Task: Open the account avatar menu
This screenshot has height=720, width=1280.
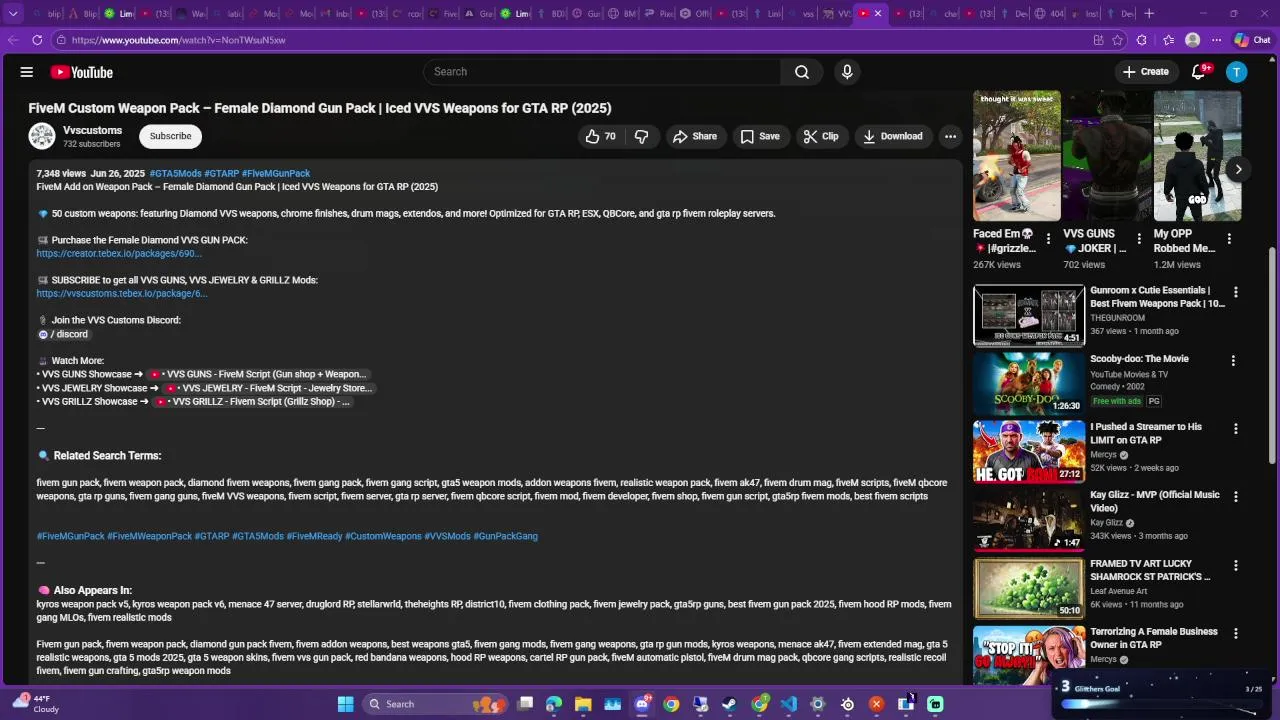Action: [x=1237, y=72]
